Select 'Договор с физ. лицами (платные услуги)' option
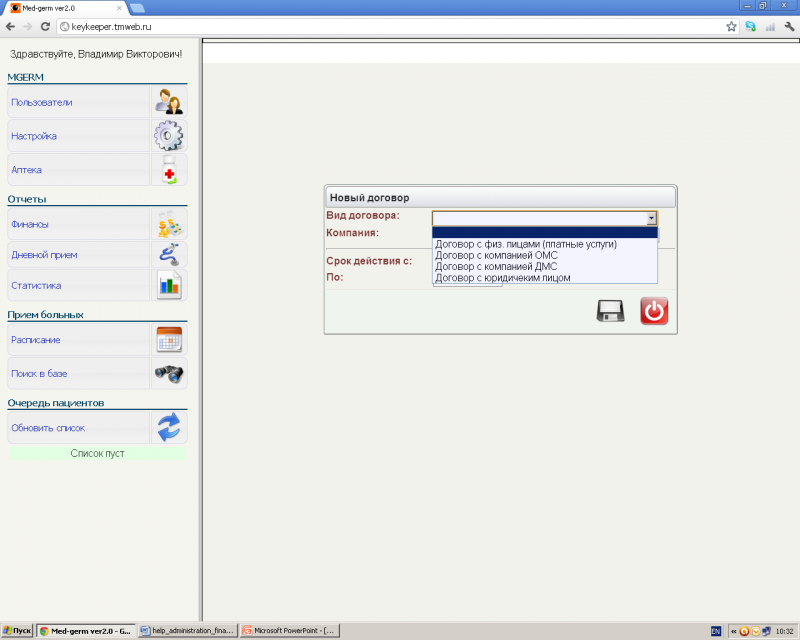 (x=526, y=244)
